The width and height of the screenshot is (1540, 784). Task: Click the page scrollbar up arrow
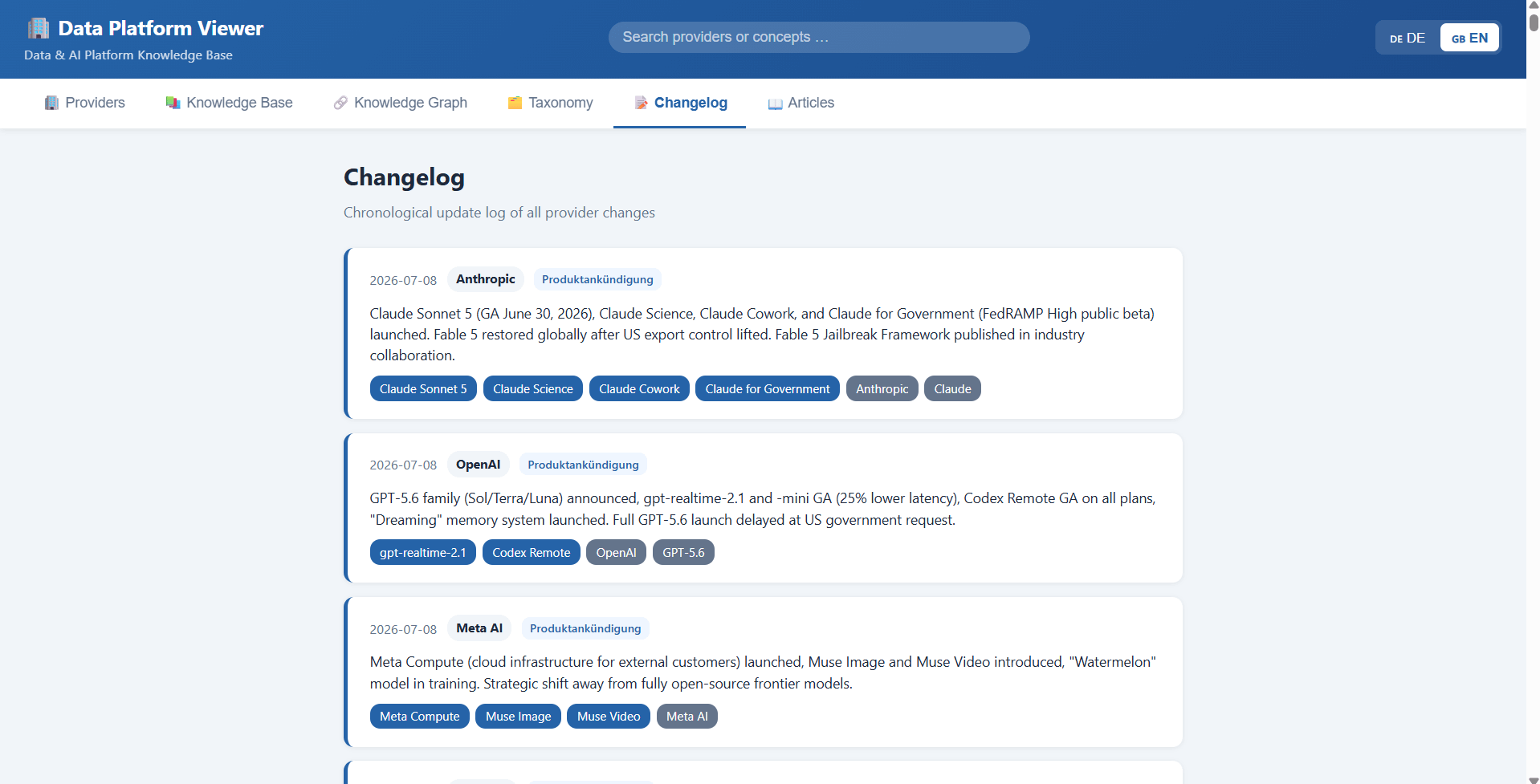pyautogui.click(x=1534, y=5)
